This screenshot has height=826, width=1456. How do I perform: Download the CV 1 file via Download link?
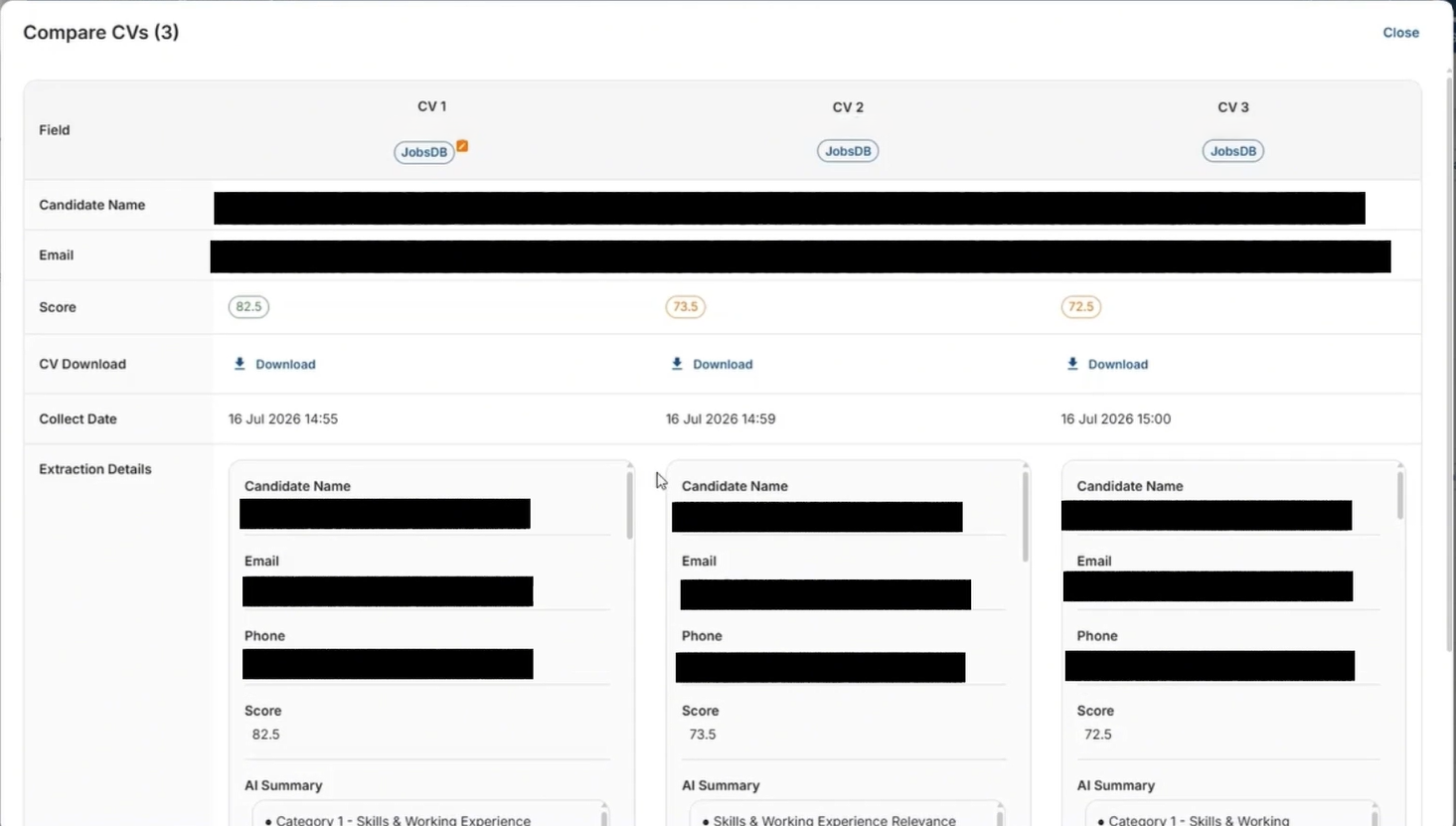pos(285,365)
